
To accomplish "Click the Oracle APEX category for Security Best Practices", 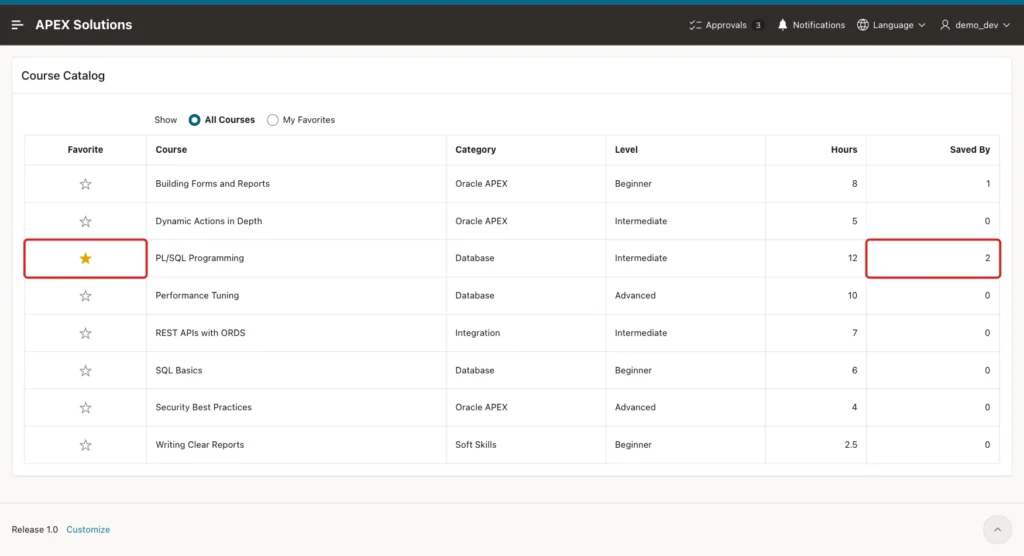I will 481,407.
